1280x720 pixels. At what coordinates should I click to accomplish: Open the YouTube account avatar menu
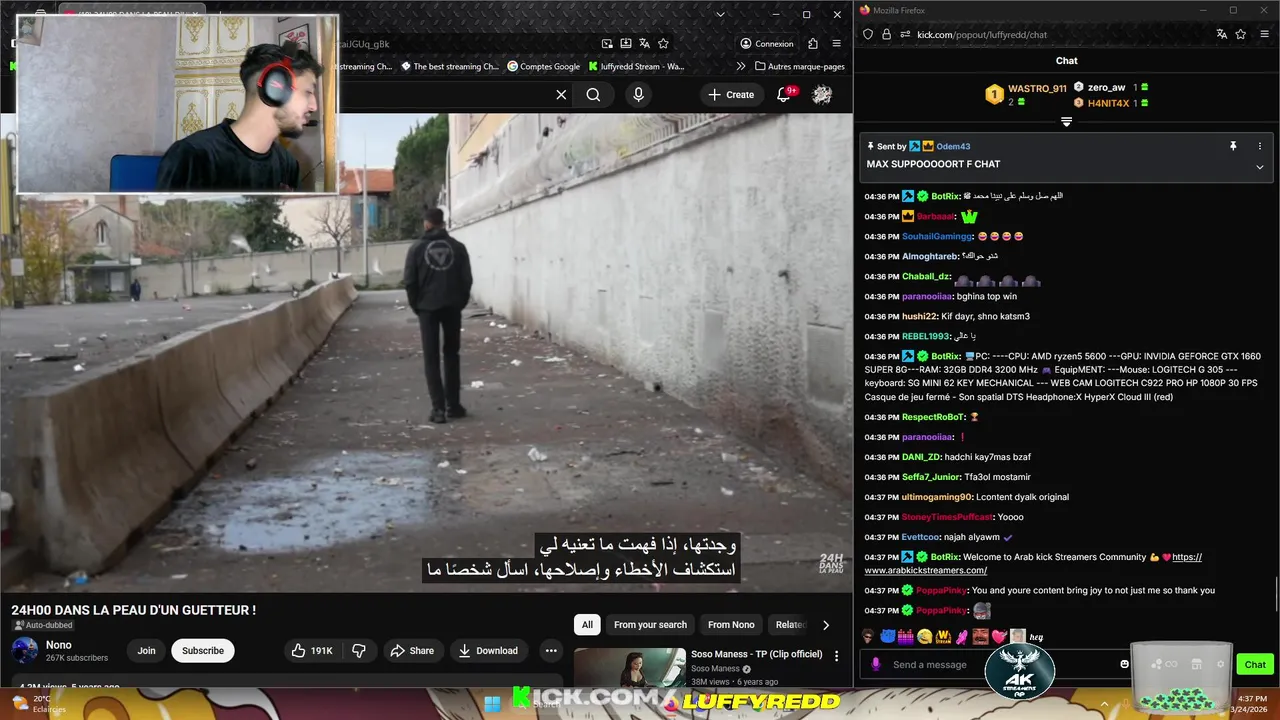(822, 95)
